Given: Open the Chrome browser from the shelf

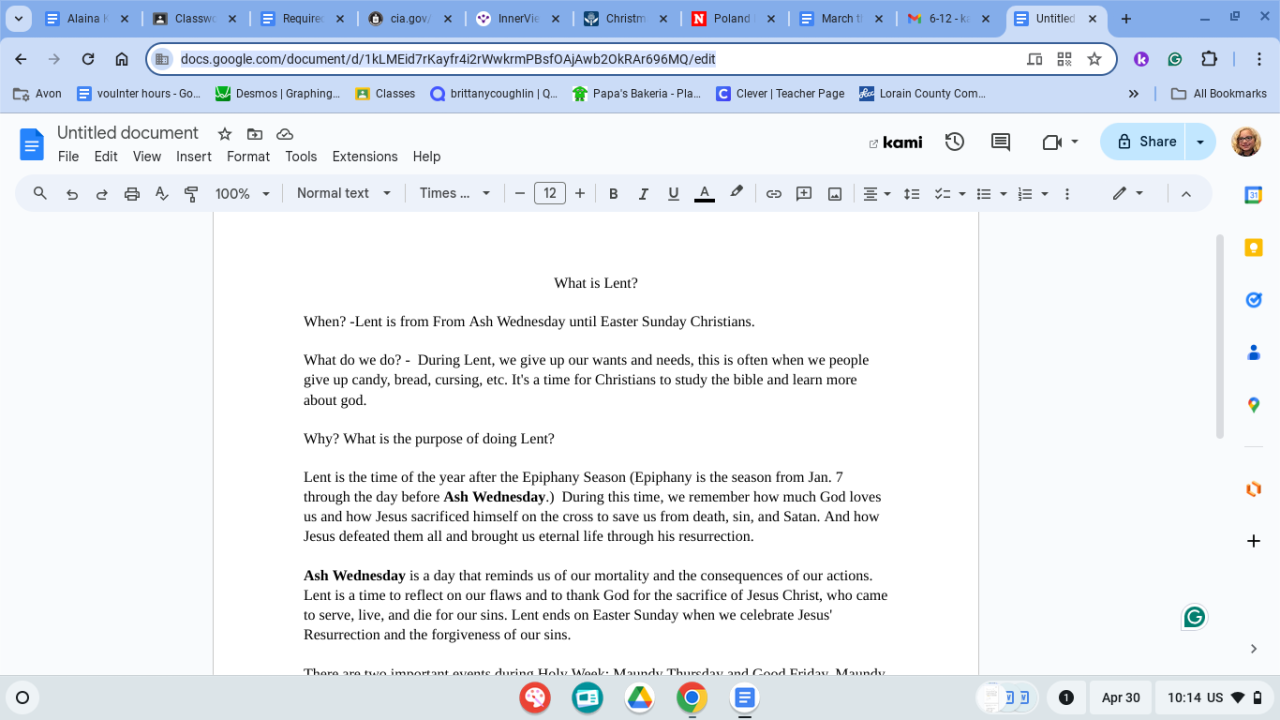Looking at the screenshot, I should point(692,698).
